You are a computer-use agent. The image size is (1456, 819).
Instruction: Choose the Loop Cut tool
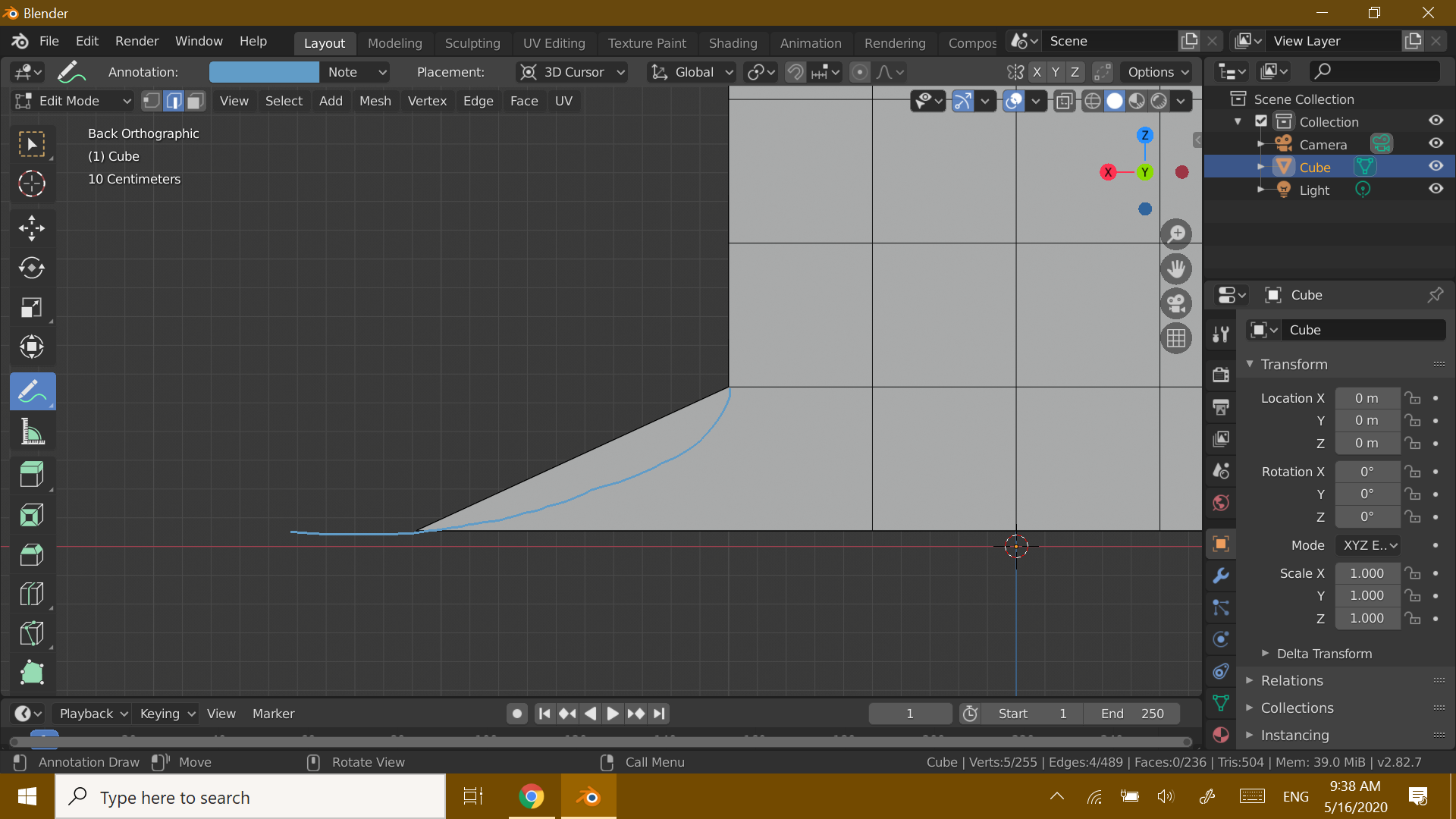point(31,594)
